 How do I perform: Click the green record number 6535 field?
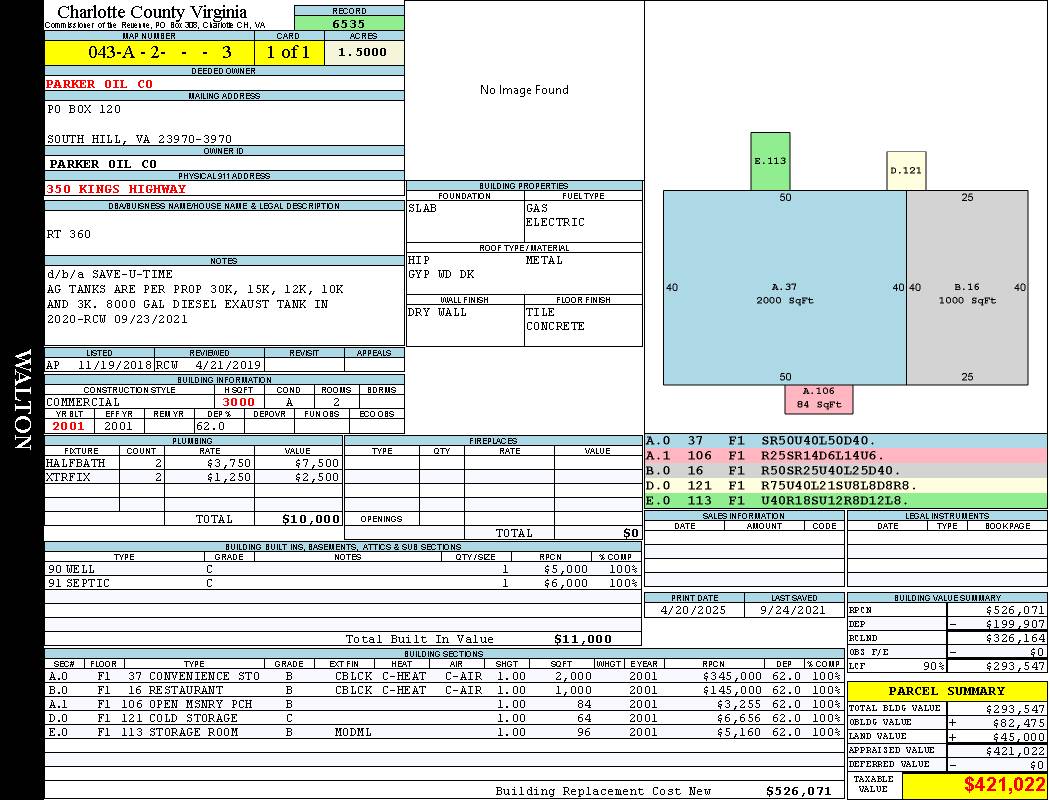349,23
